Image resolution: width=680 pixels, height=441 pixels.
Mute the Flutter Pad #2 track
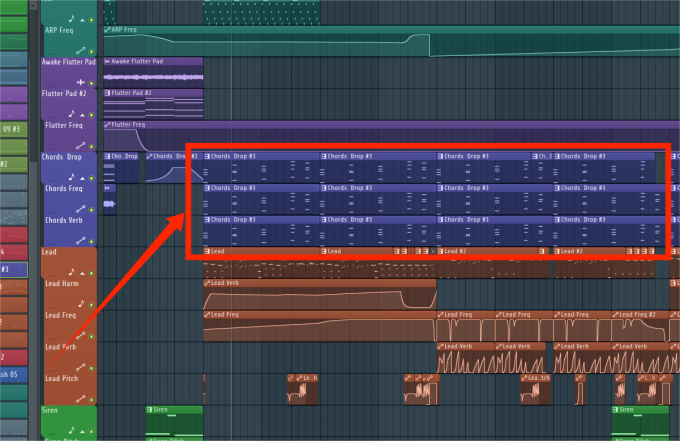tap(92, 115)
